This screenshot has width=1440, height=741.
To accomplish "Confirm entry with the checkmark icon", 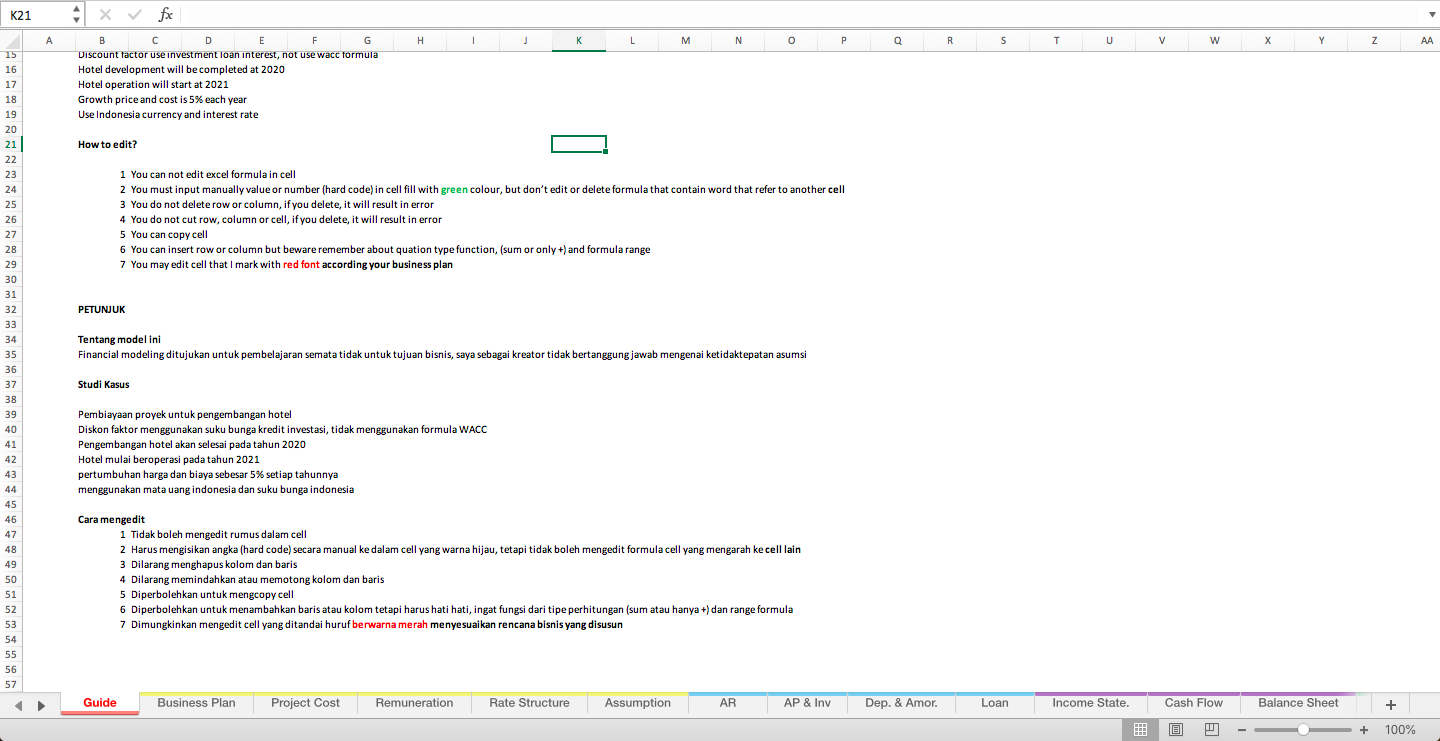I will point(135,15).
